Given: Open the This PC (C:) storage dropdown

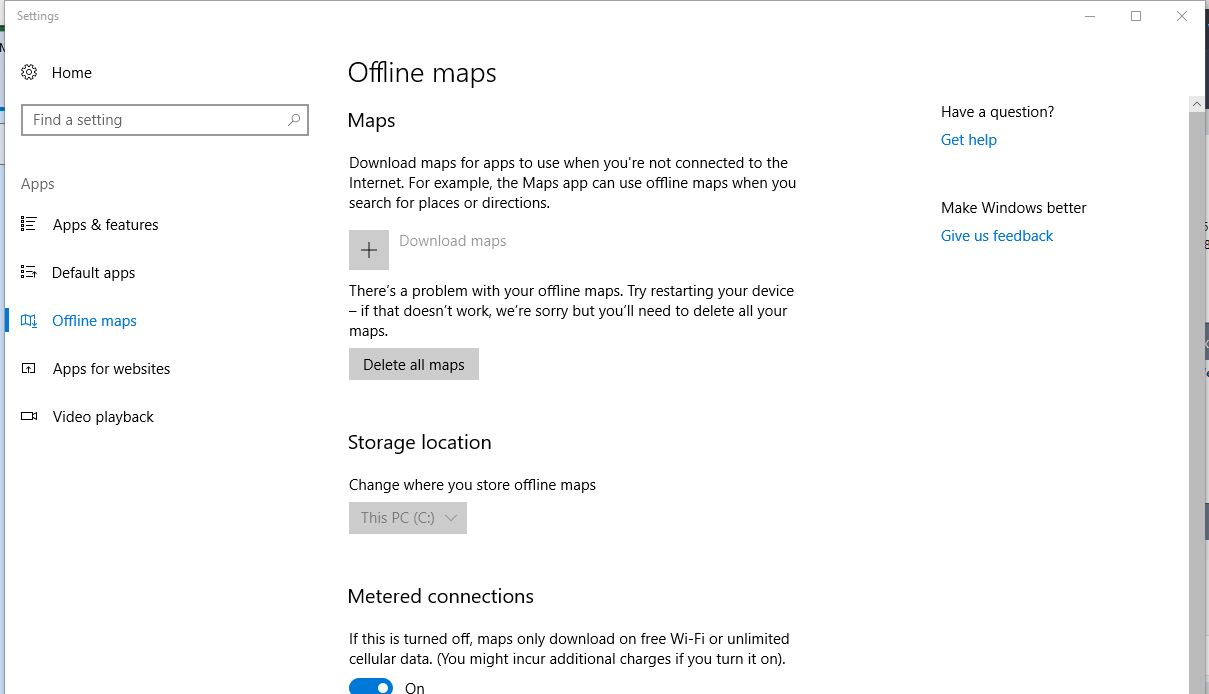Looking at the screenshot, I should click(407, 518).
